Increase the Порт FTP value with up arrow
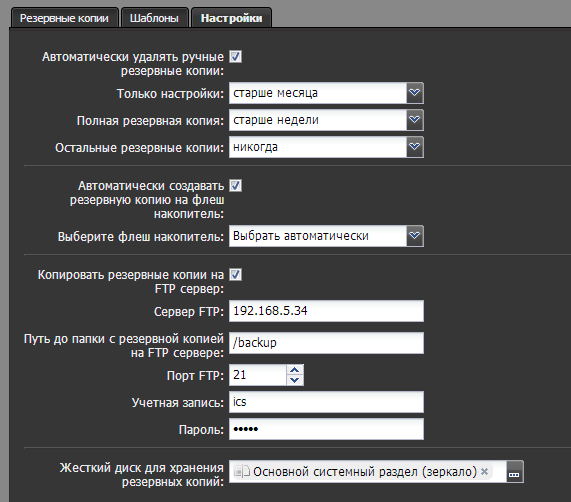 coord(295,370)
